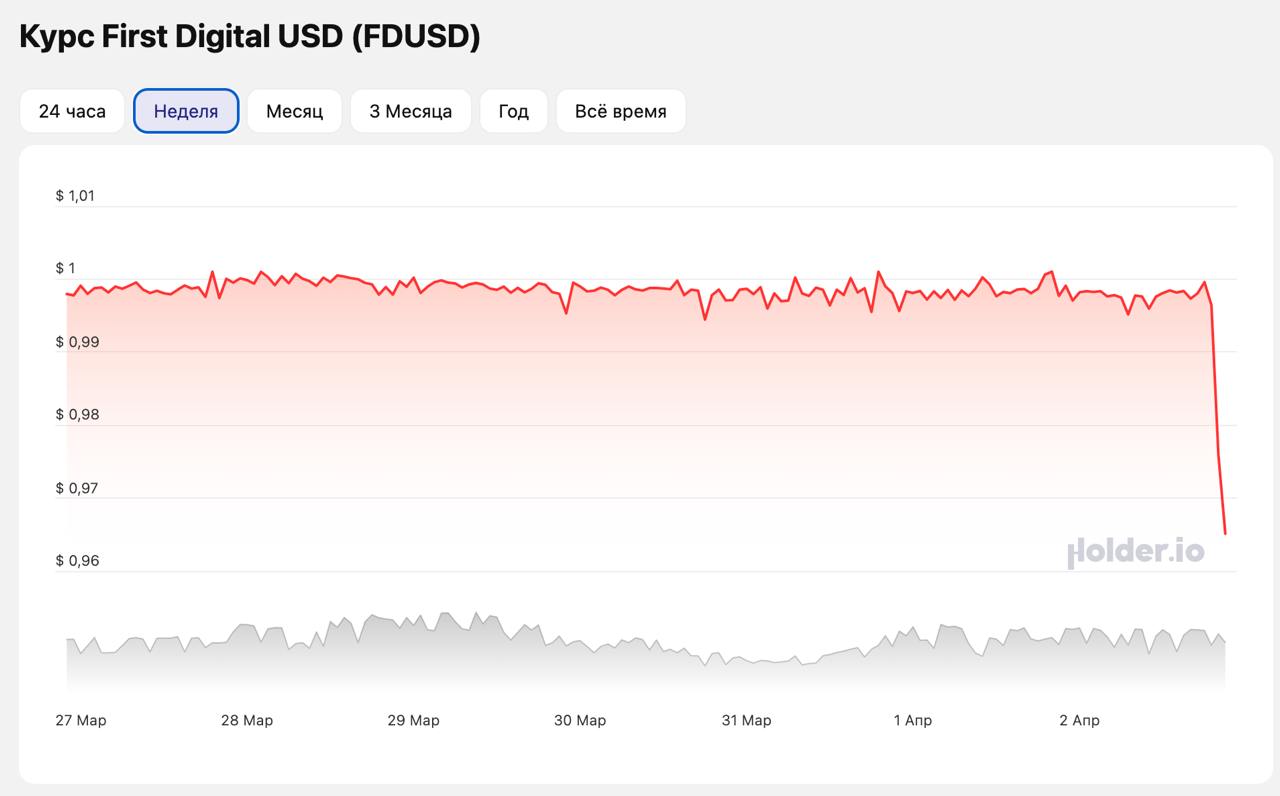This screenshot has width=1280, height=796.
Task: Click the lowest point of the price line
Action: click(1225, 533)
